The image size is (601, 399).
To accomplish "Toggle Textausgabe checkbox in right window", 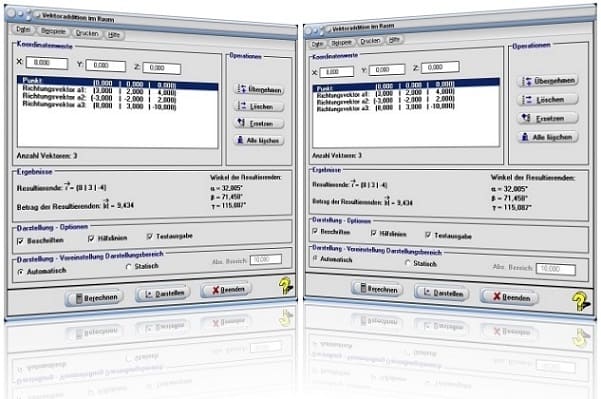I will tap(428, 235).
